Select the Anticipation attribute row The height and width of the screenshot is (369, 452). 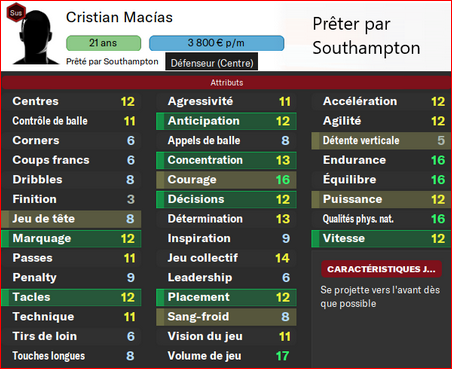(x=226, y=121)
